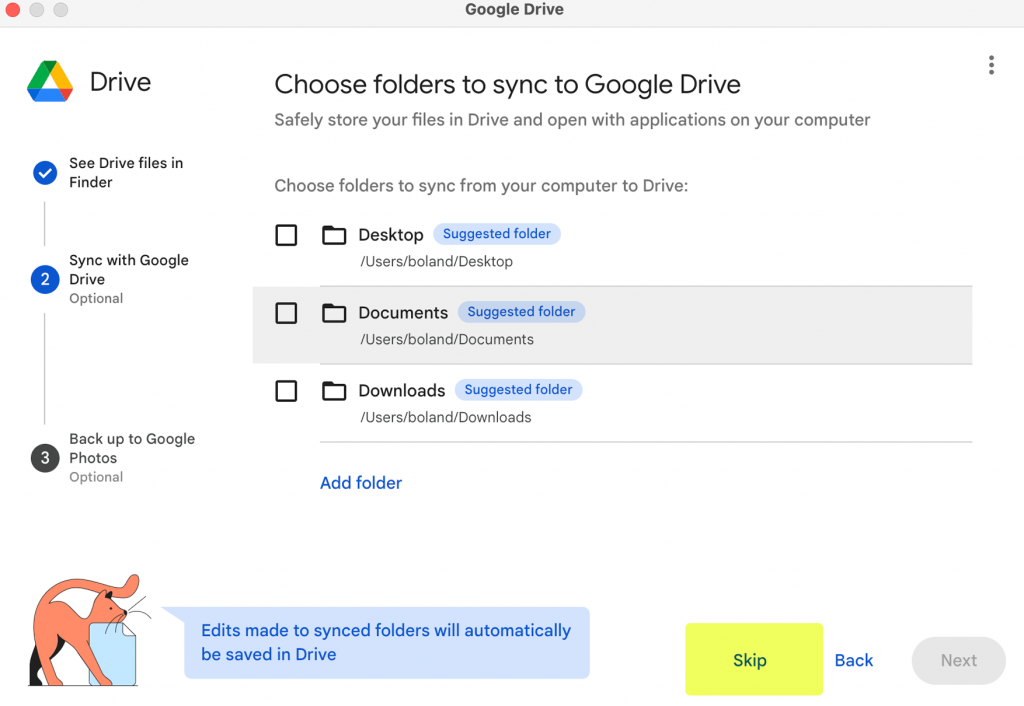
Task: Click the Documents folder name
Action: coord(403,313)
